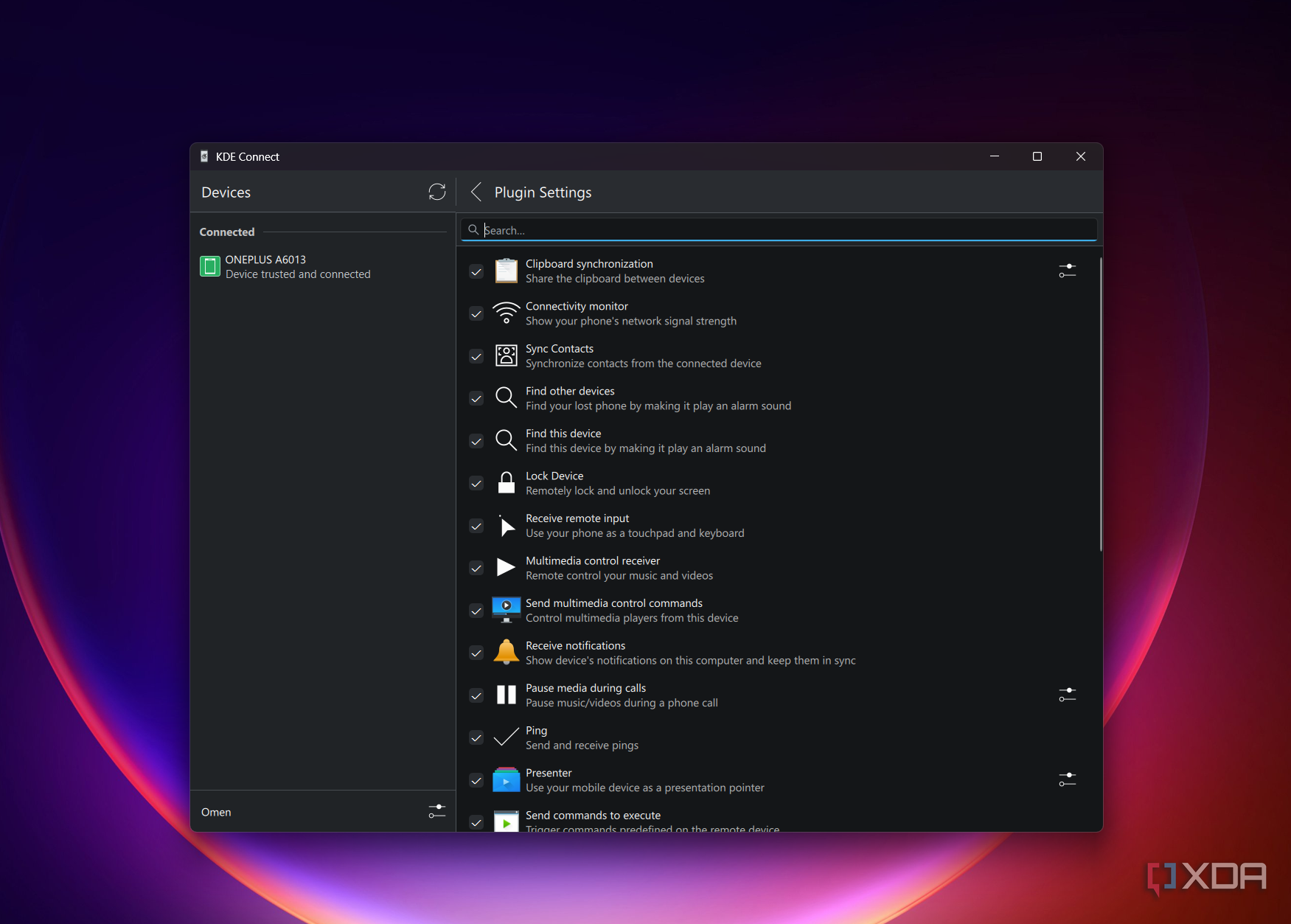Viewport: 1291px width, 924px height.
Task: Uncheck the Send commands to execute checkbox
Action: (x=476, y=822)
